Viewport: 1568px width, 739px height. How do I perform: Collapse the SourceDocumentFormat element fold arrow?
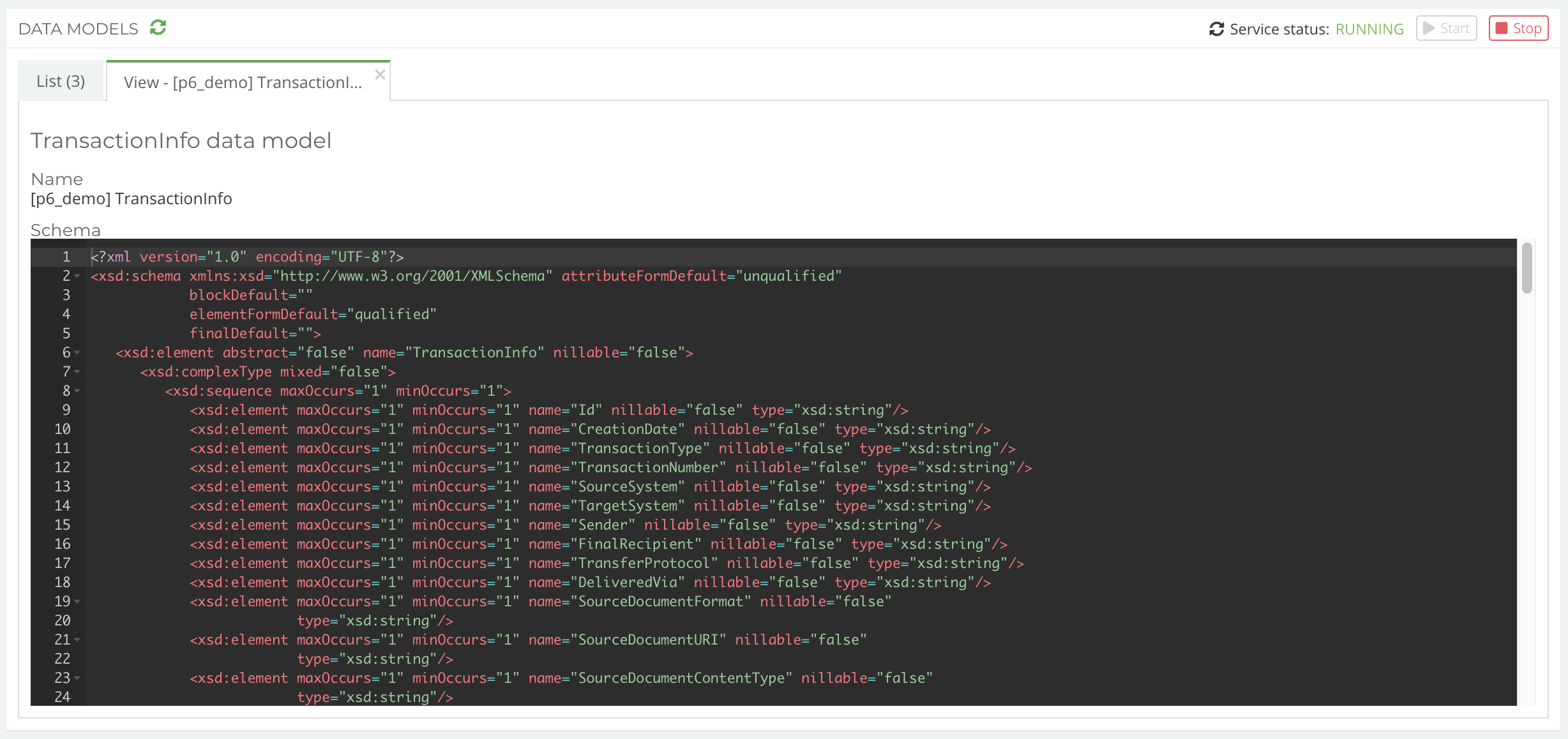click(77, 602)
